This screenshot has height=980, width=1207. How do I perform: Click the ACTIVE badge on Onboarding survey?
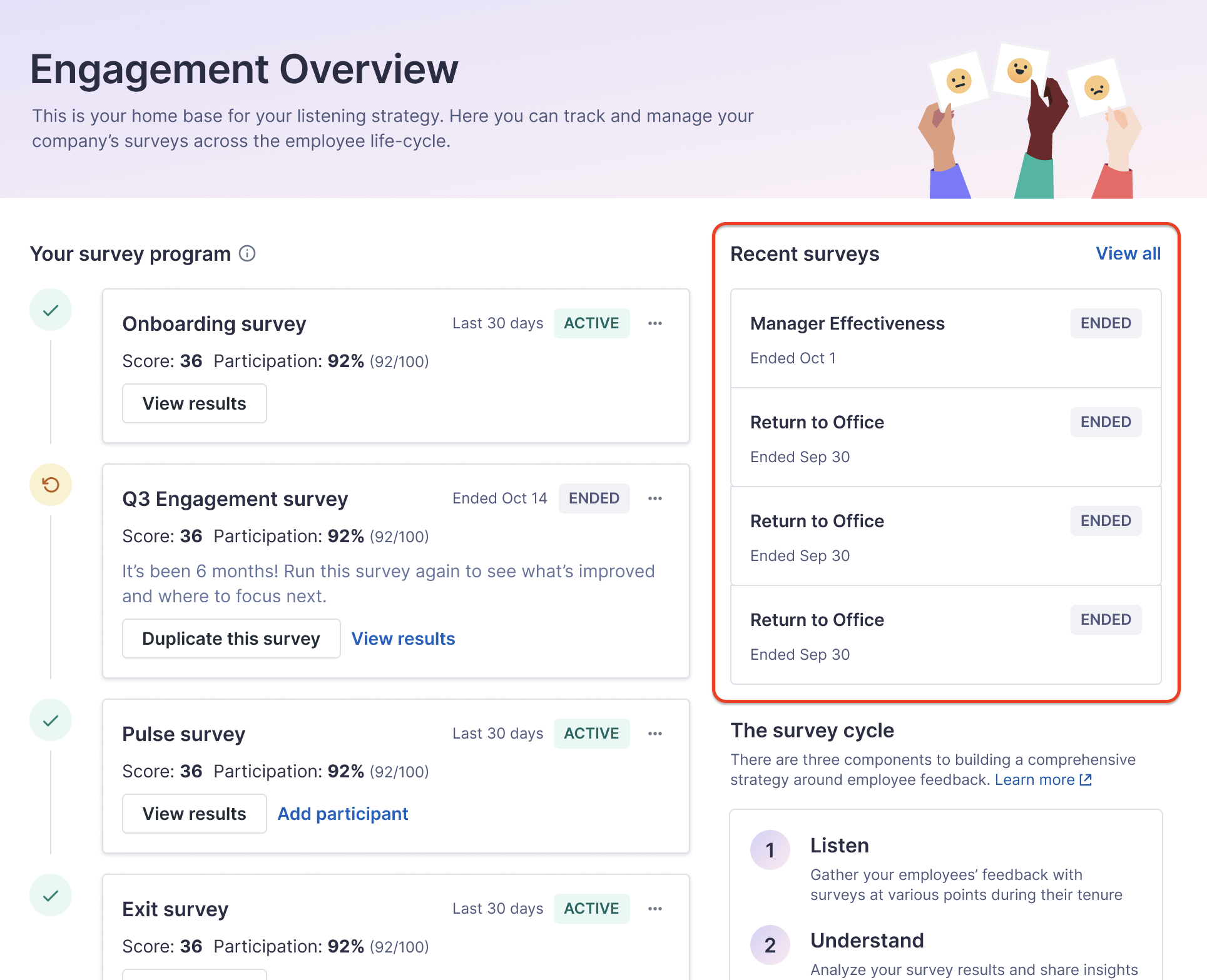tap(591, 323)
